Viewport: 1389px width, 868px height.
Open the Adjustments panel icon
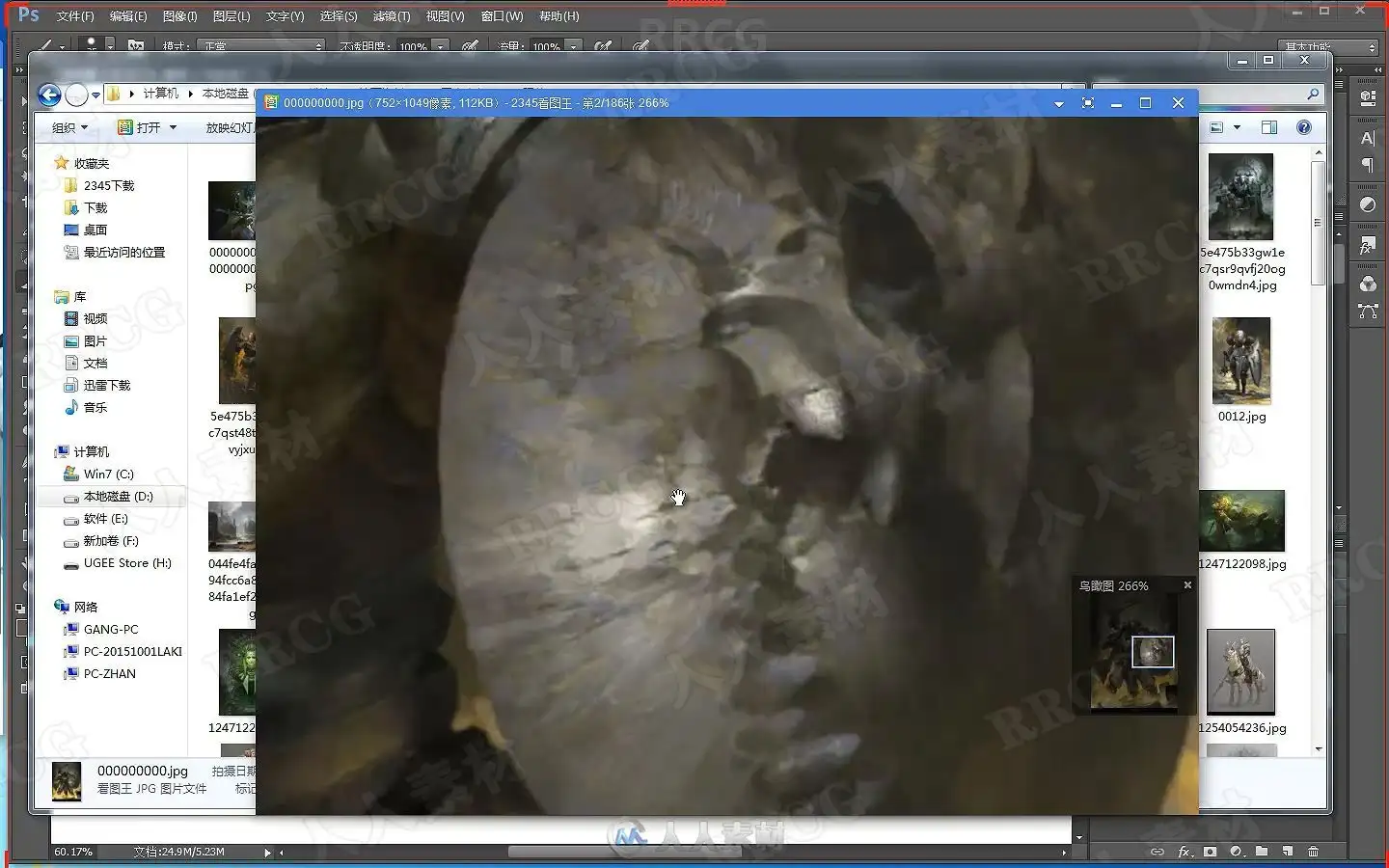1367,204
